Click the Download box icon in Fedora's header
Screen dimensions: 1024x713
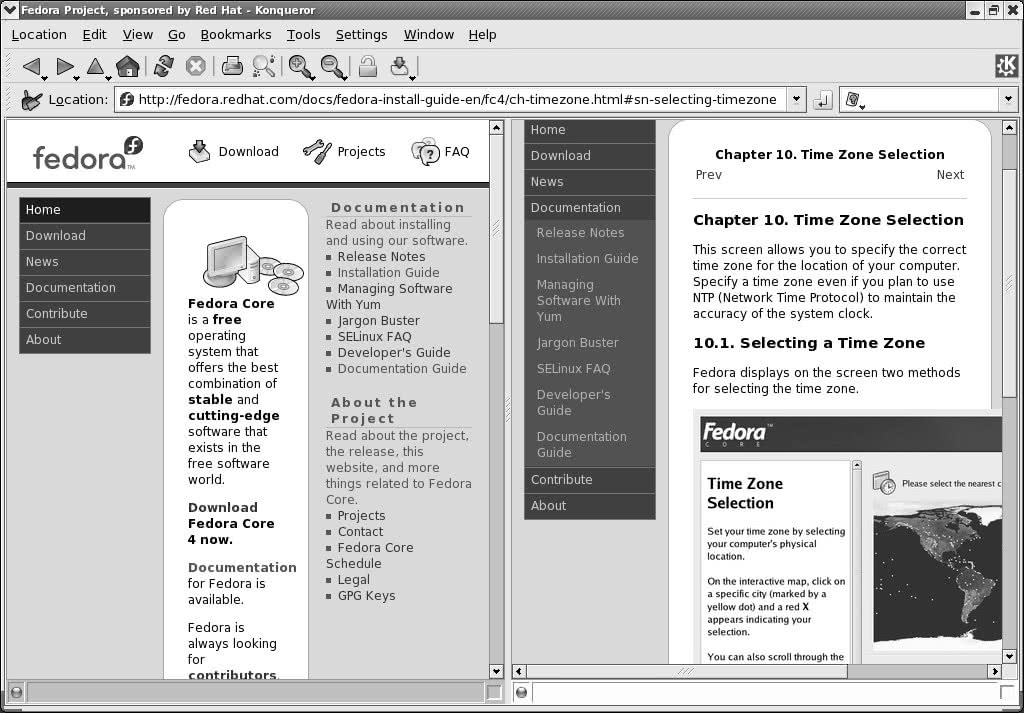(199, 151)
